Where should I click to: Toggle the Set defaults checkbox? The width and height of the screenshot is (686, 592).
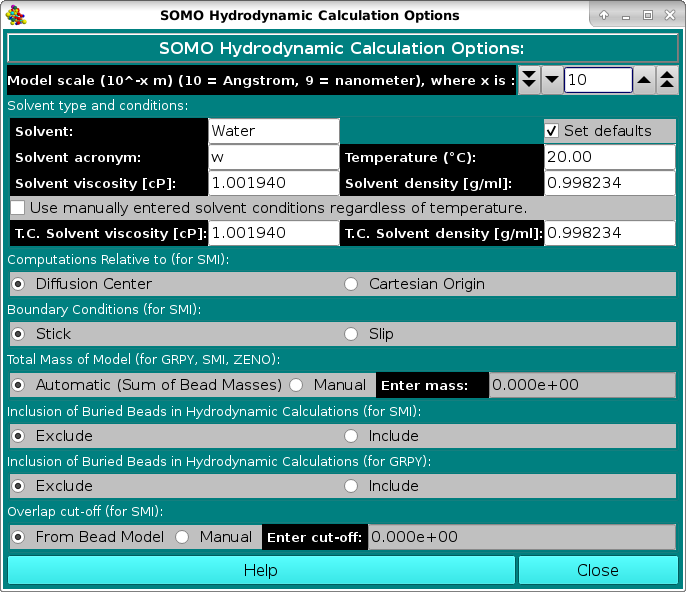click(552, 131)
